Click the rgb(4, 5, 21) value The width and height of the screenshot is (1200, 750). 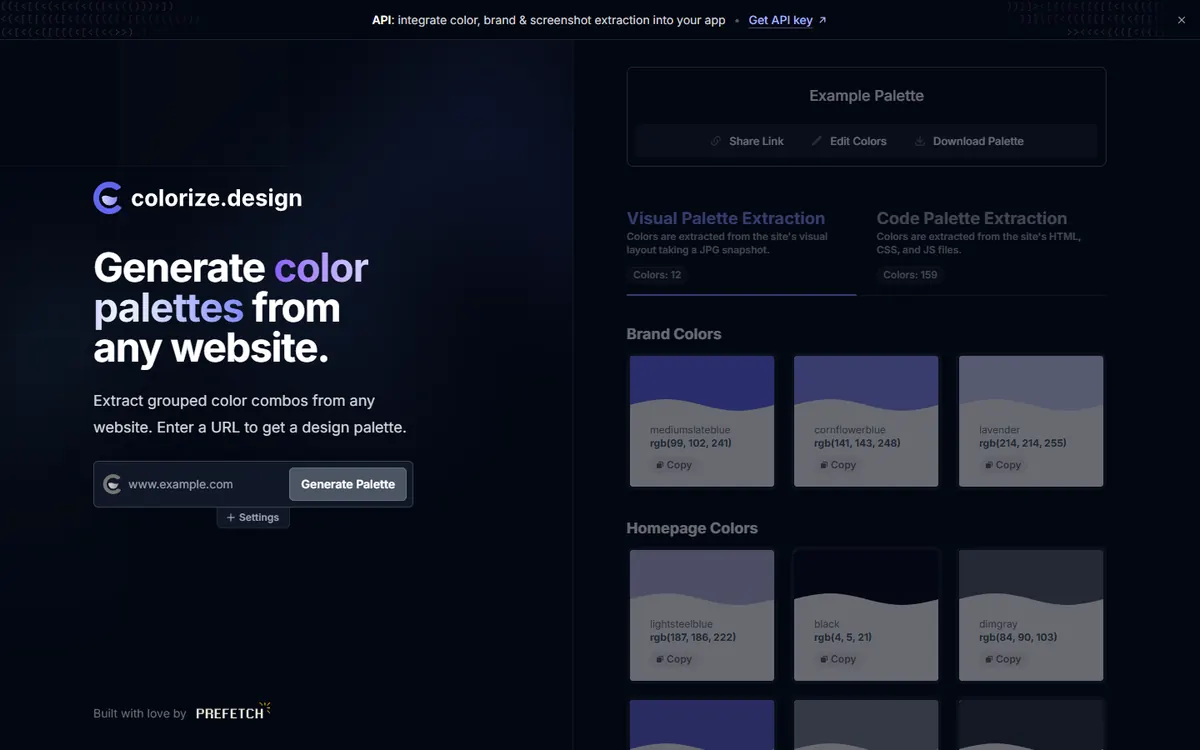point(844,637)
